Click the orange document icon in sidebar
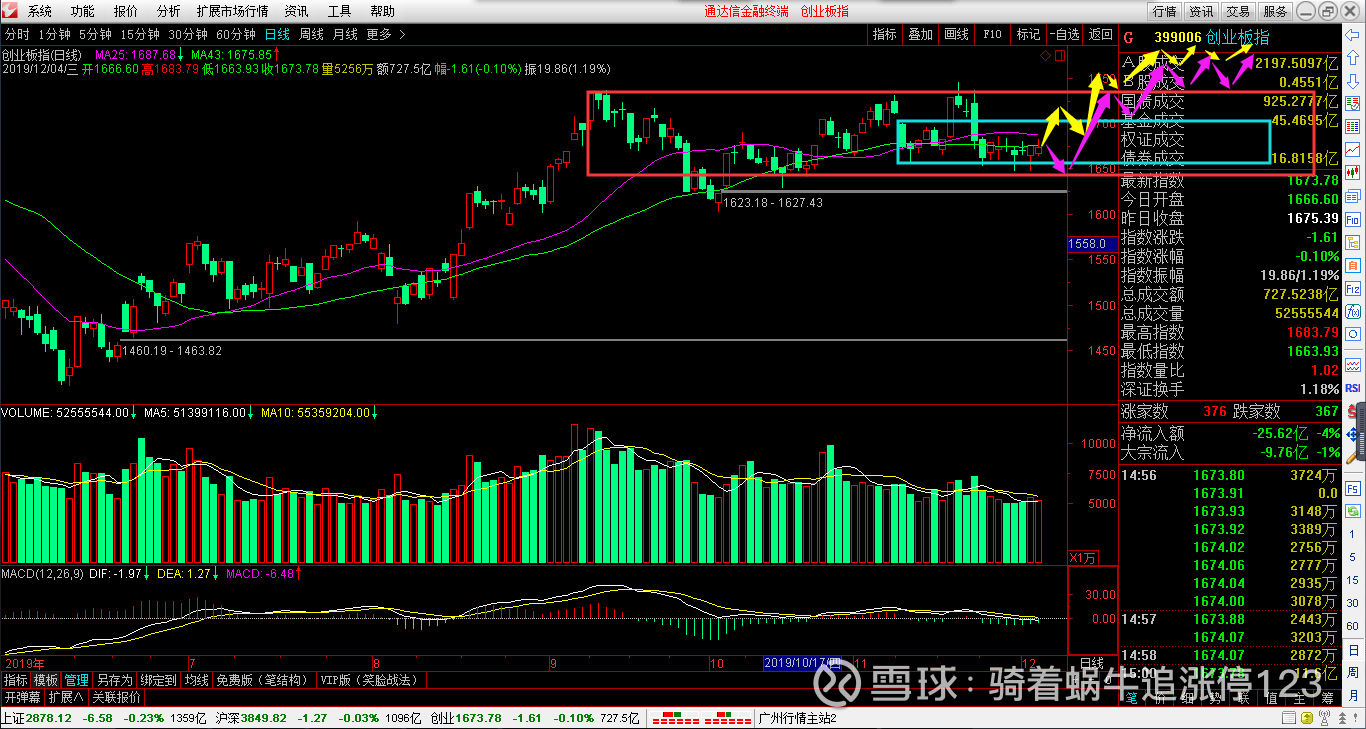 (1353, 264)
